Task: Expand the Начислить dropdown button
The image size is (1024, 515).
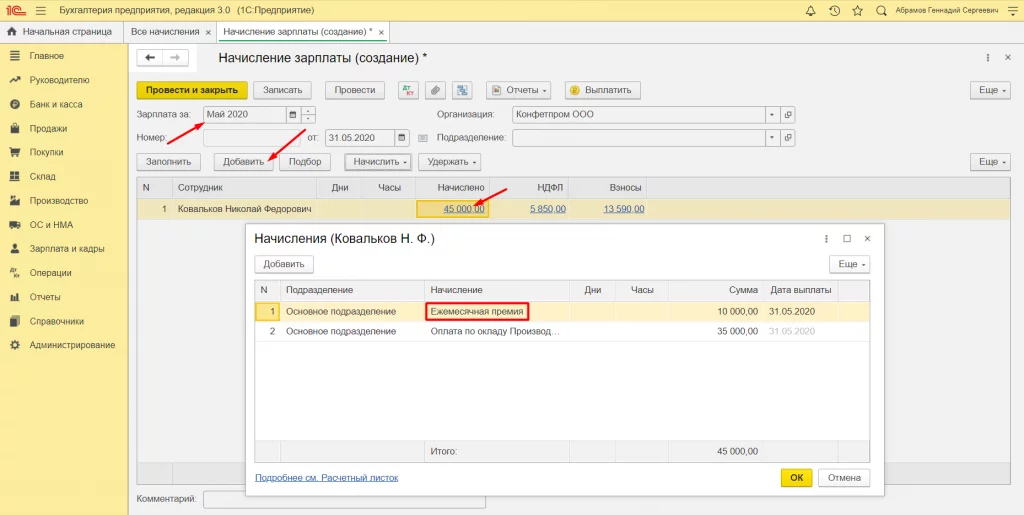Action: pyautogui.click(x=378, y=161)
